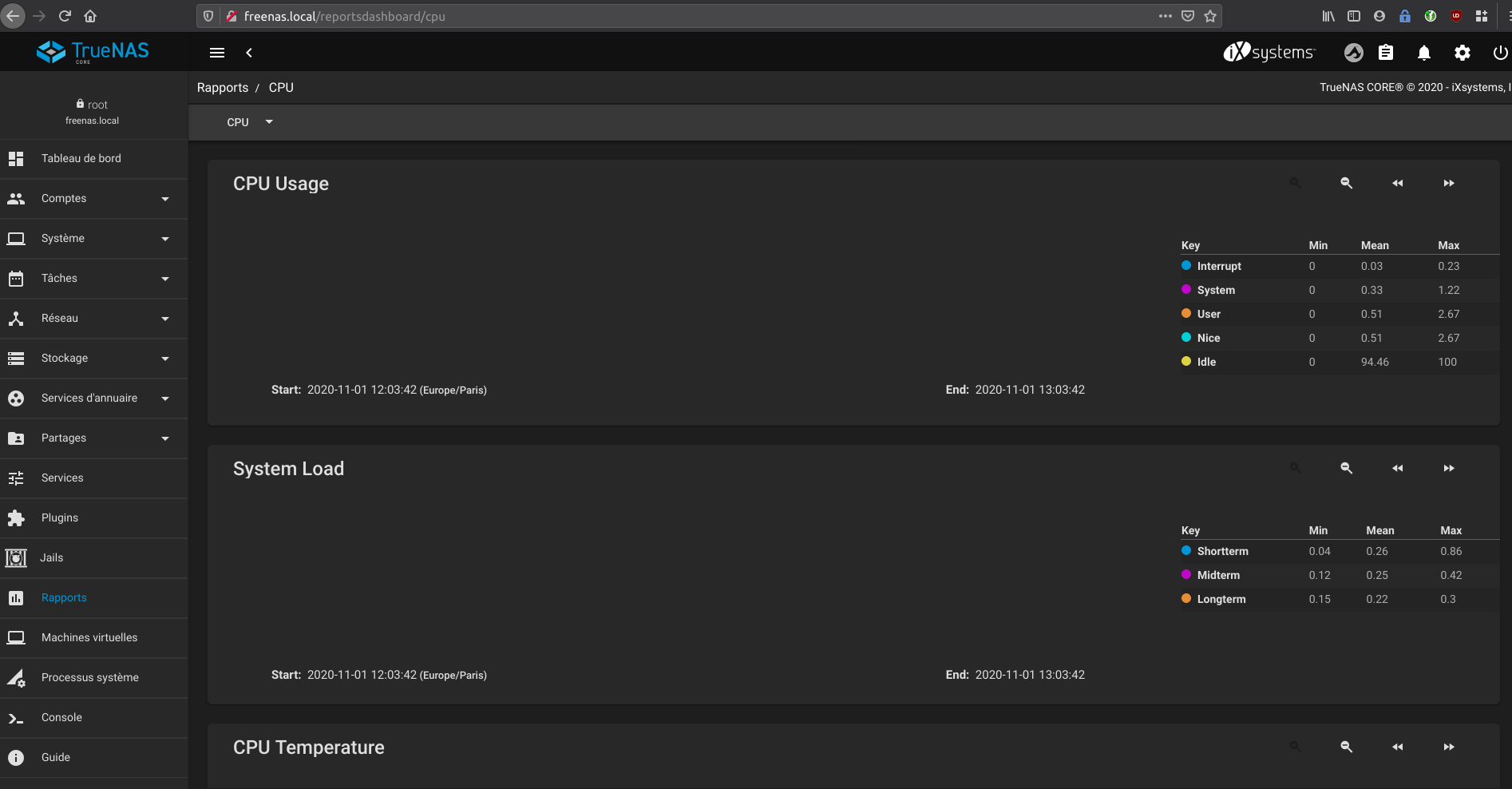
Task: Click the power button icon
Action: tap(1501, 53)
